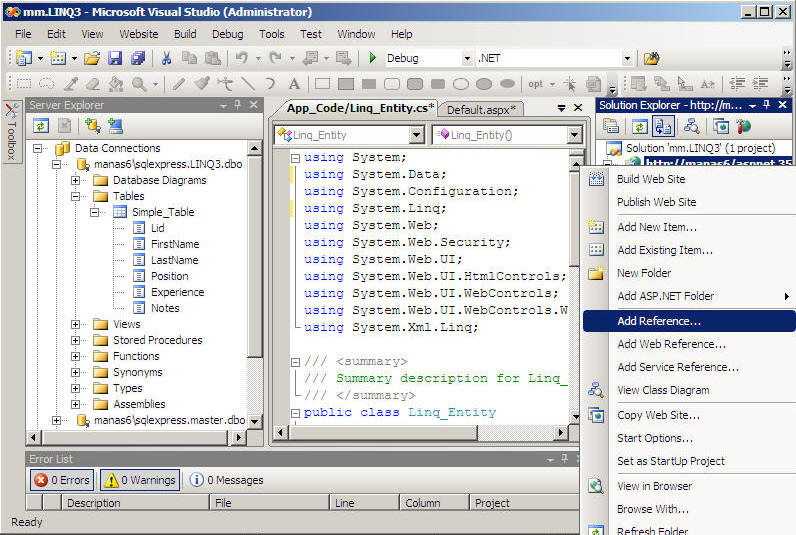
Task: Toggle auto-hide pin on Solution Explorer
Action: (x=767, y=105)
